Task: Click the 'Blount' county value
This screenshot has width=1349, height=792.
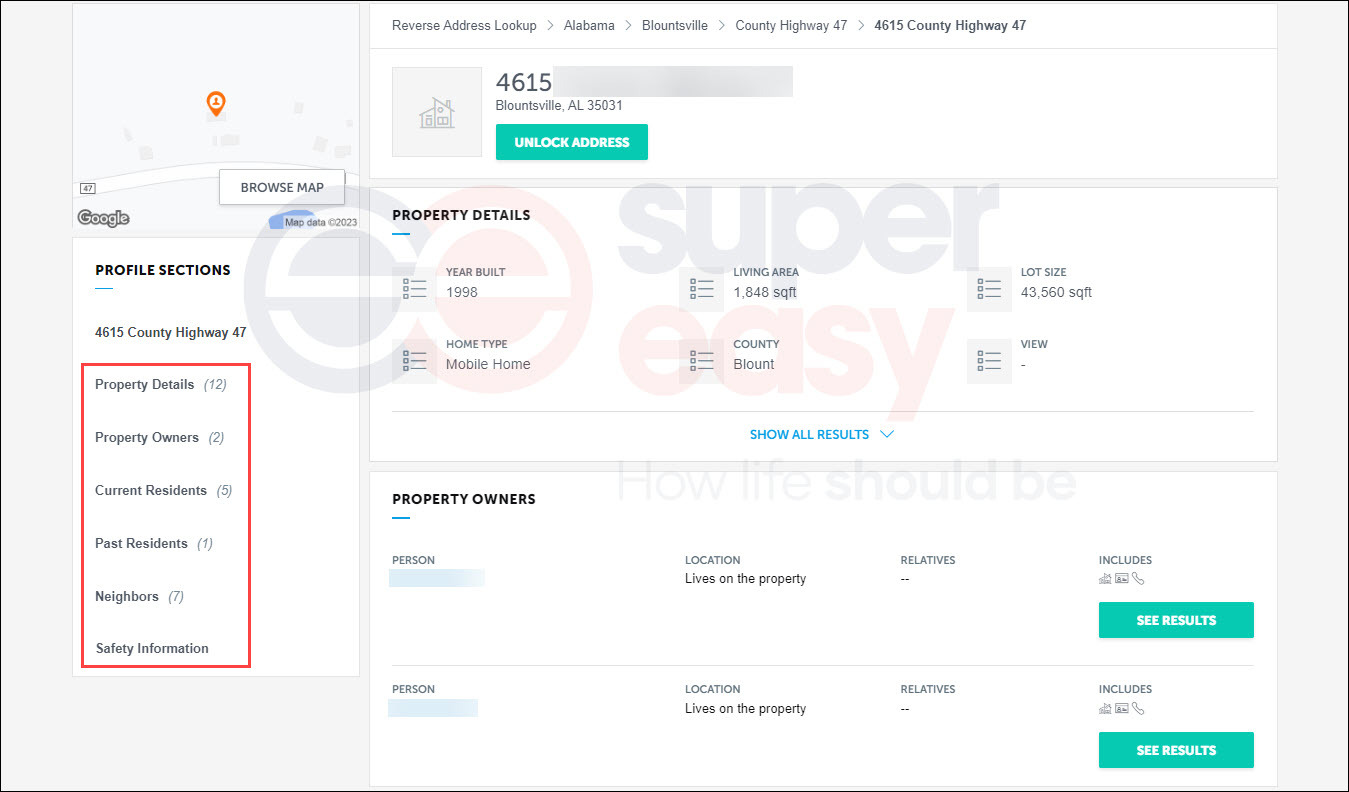Action: click(x=754, y=364)
